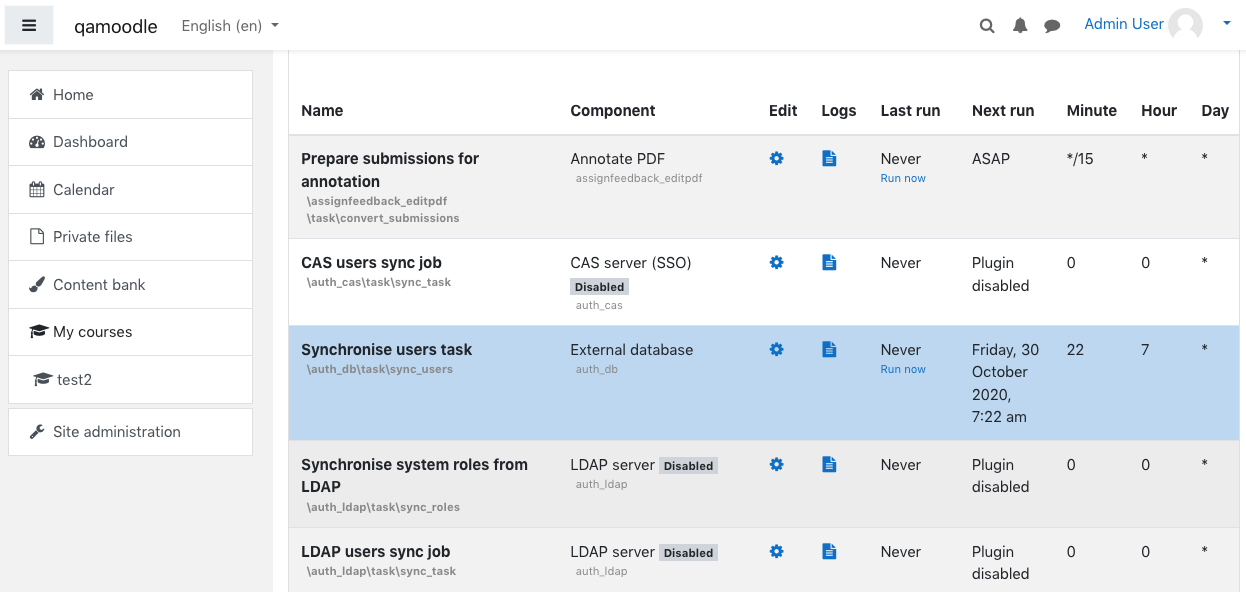Click Disabled badge in LDAP users sync row
1246x592 pixels.
tap(688, 553)
